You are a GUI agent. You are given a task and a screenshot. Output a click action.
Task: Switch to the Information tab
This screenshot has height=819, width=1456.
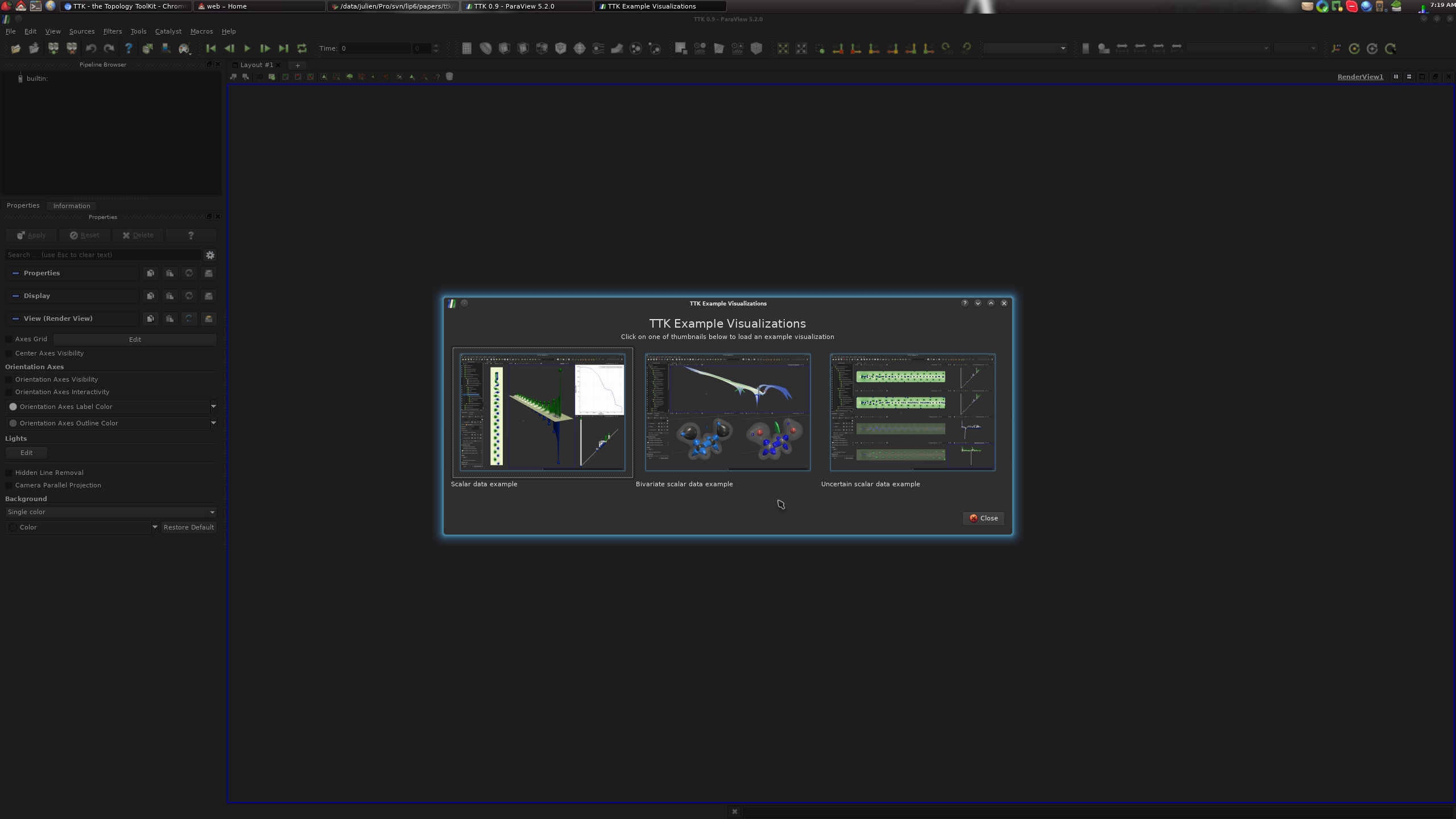click(x=72, y=206)
